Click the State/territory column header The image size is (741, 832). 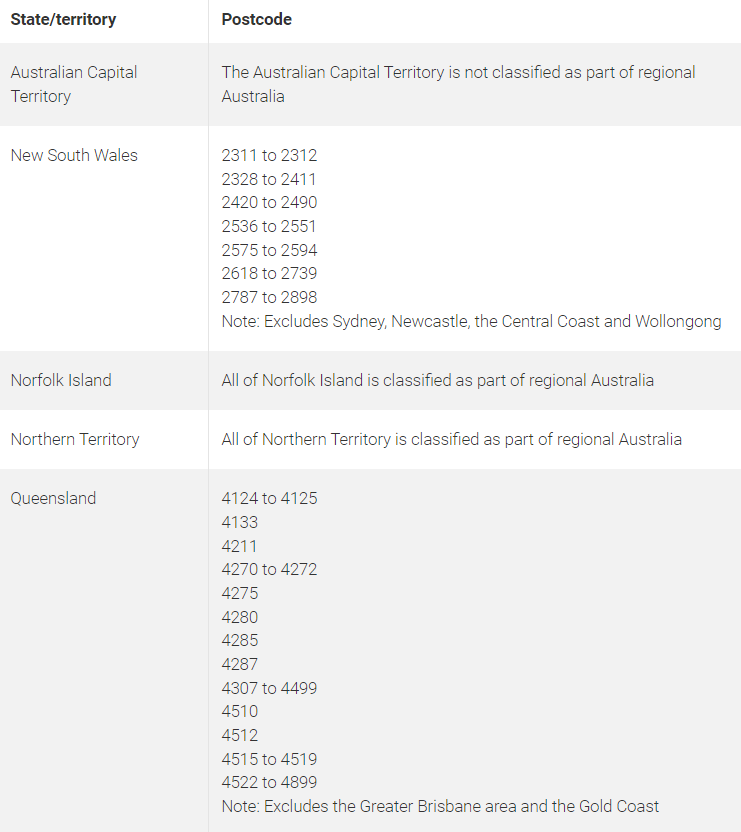(x=63, y=20)
